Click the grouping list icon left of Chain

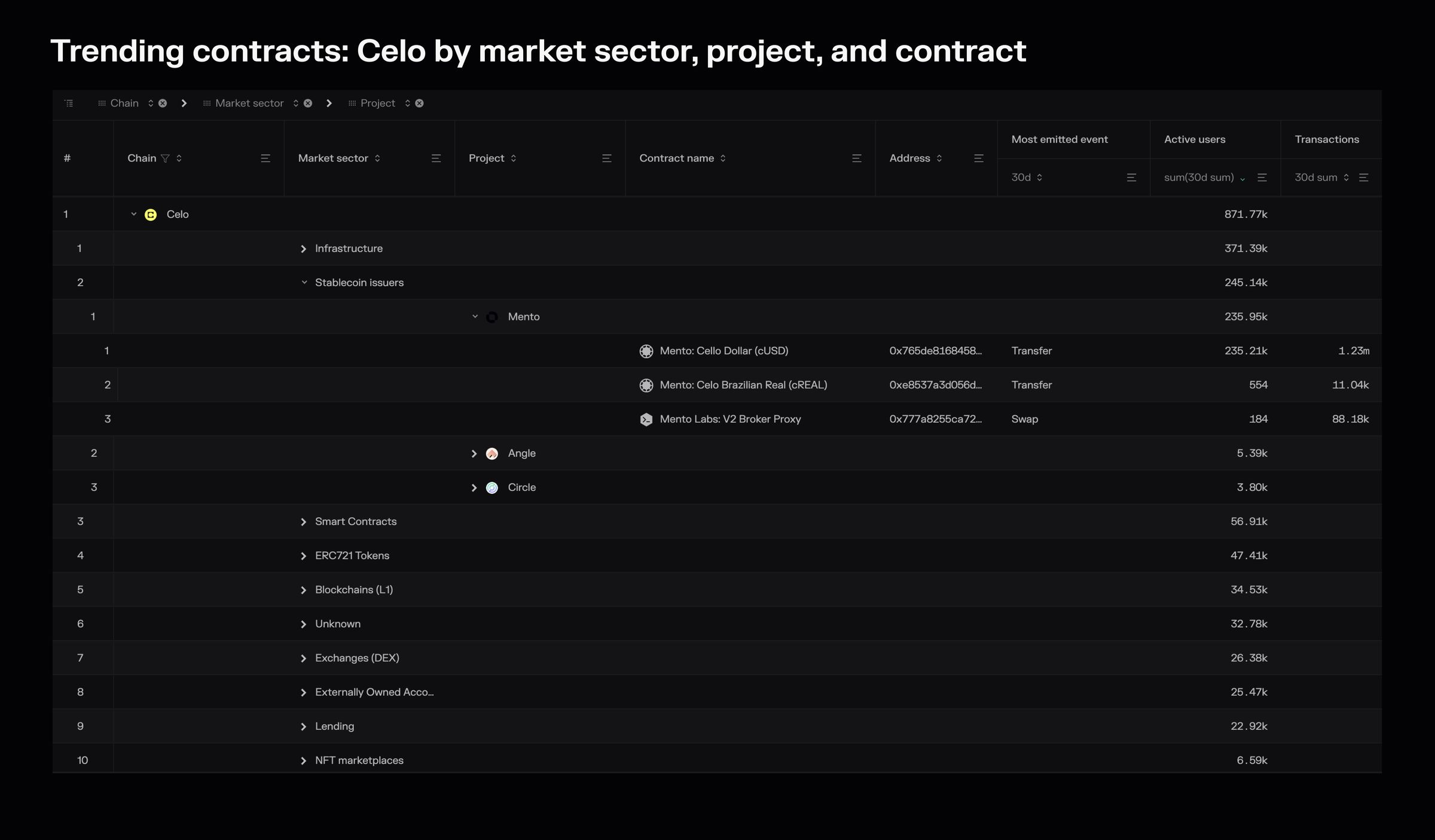pyautogui.click(x=69, y=103)
